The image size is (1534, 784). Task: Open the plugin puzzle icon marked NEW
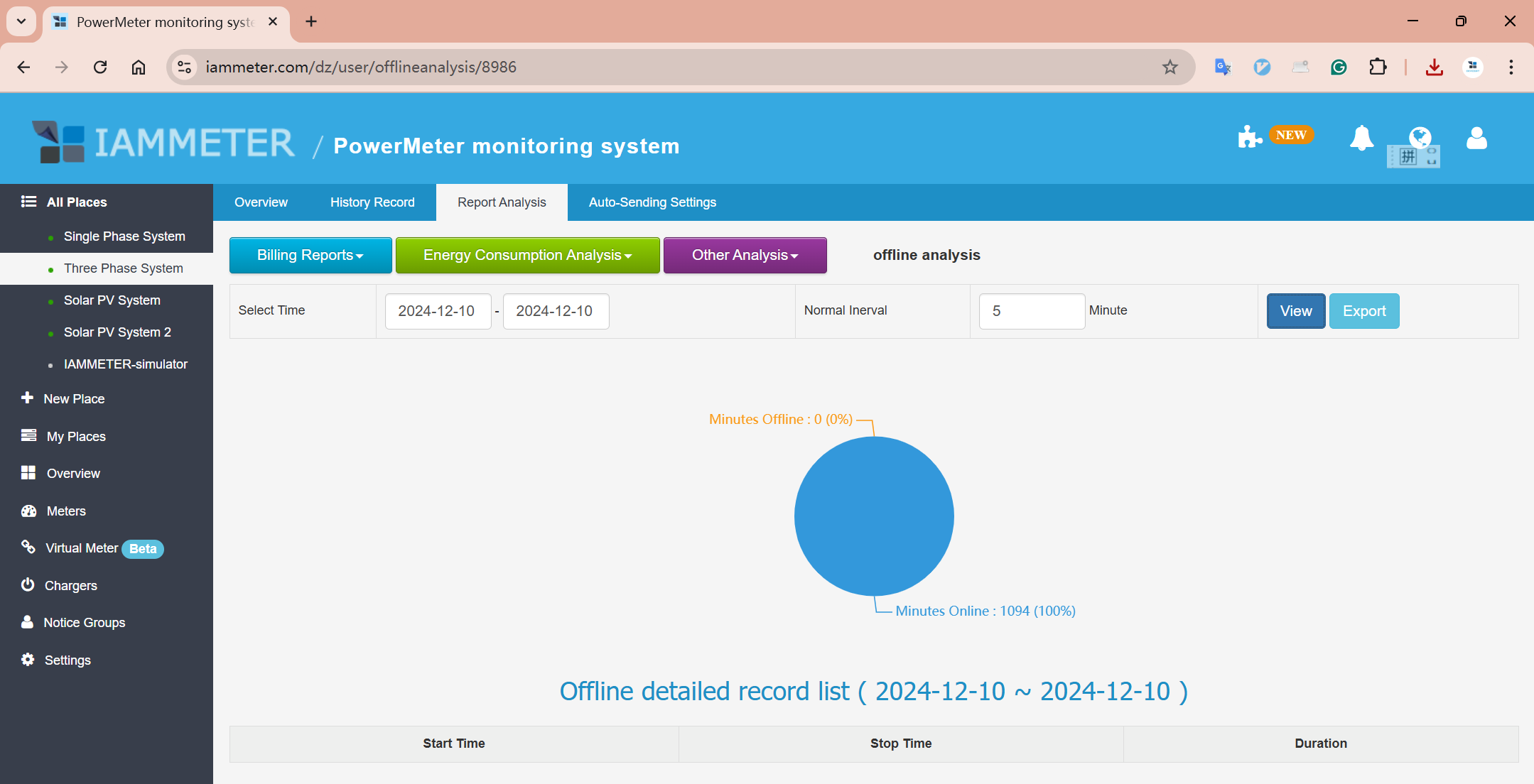coord(1250,136)
